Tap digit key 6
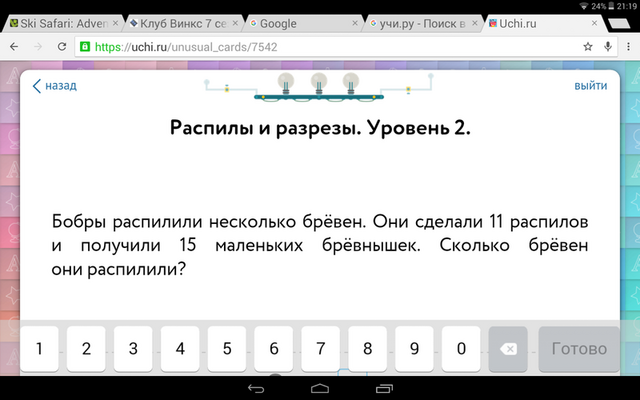Screen dimensions: 640x400 tap(273, 349)
